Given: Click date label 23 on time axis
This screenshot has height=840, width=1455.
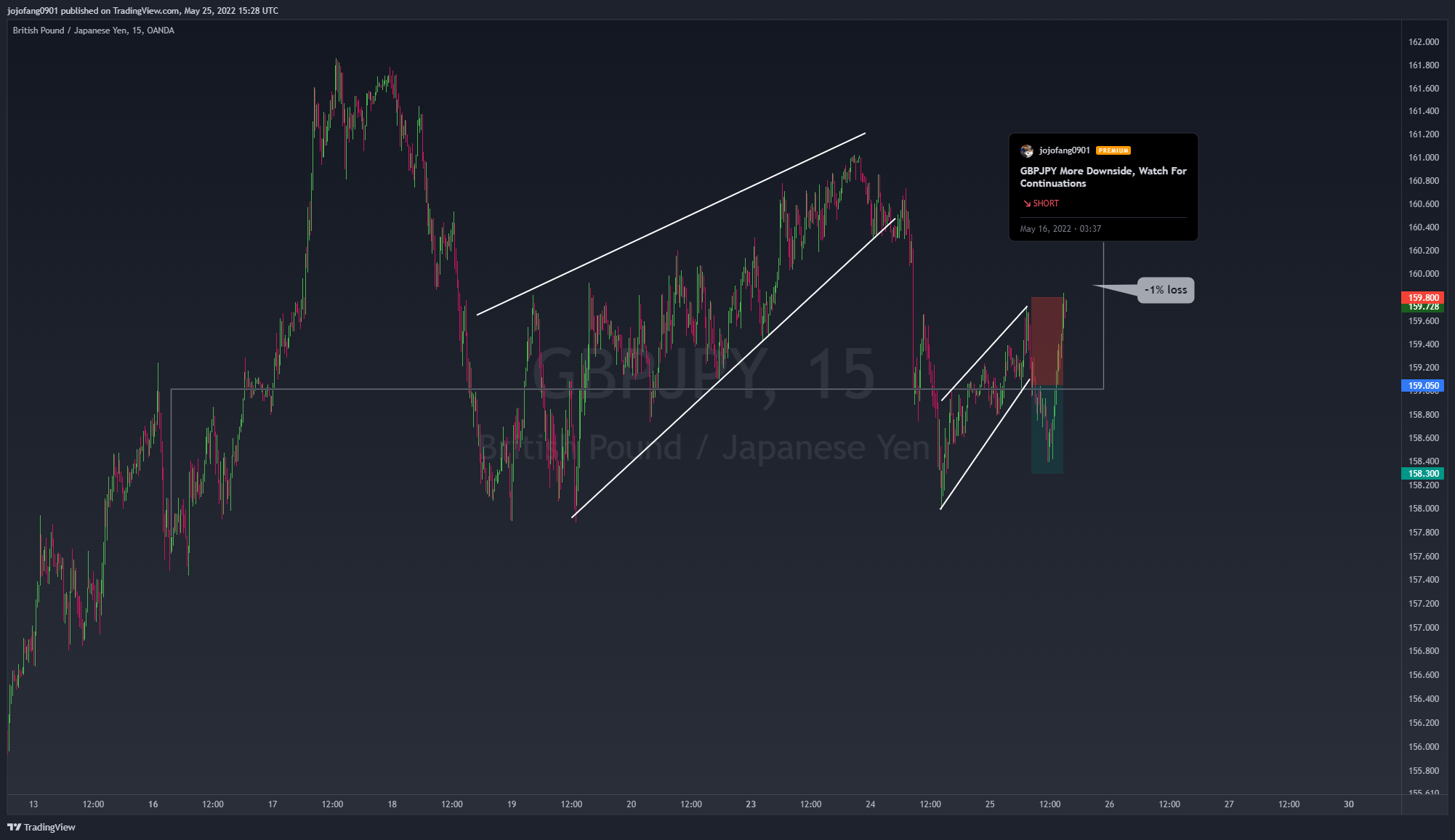Looking at the screenshot, I should click(x=751, y=804).
